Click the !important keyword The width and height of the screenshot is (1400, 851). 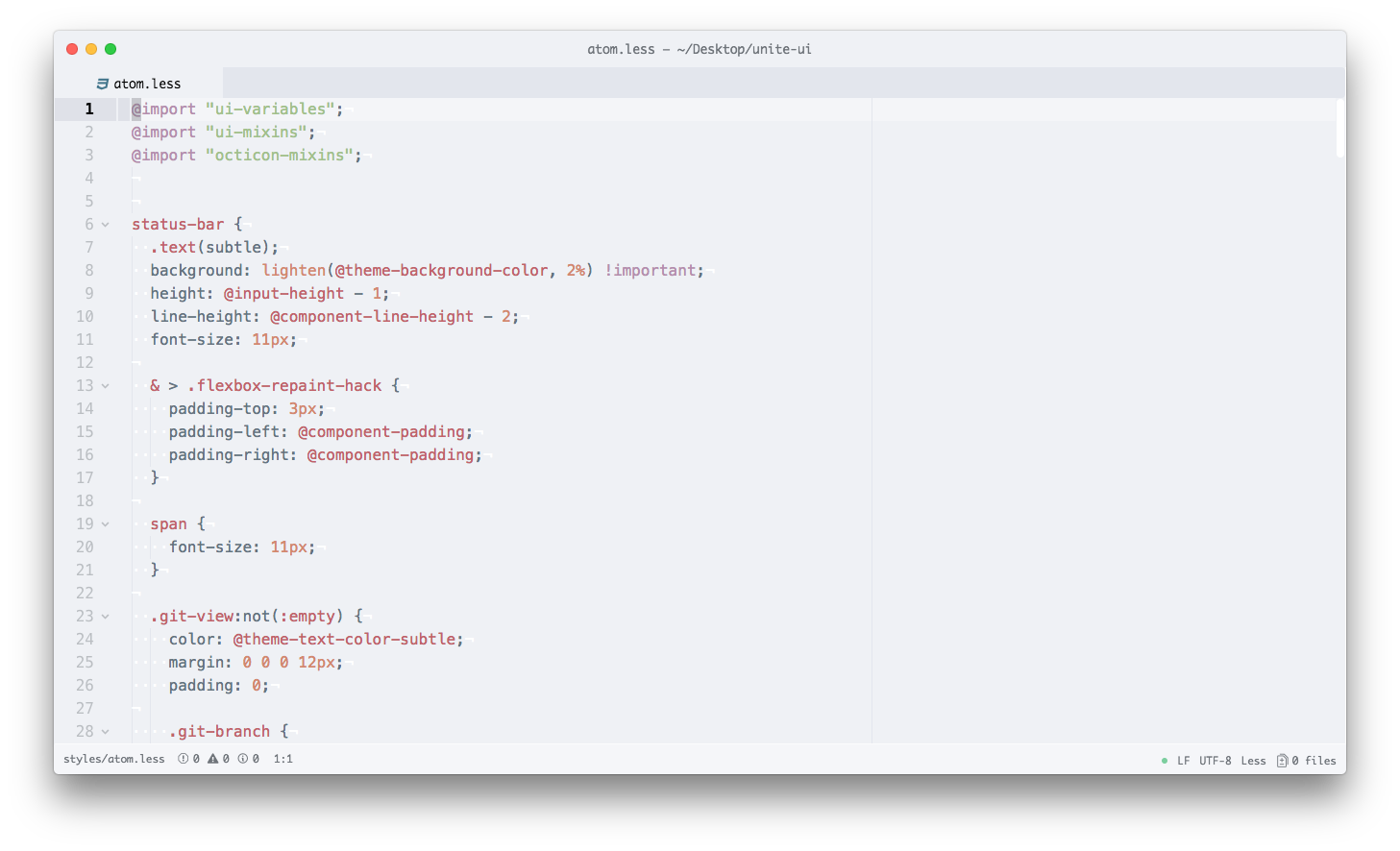(x=651, y=271)
